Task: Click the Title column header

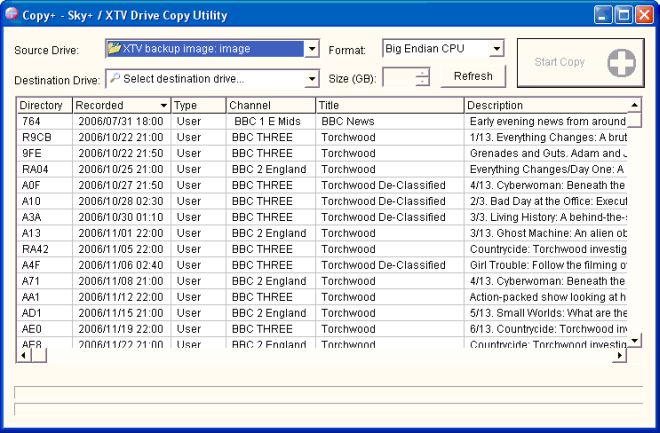Action: point(389,105)
